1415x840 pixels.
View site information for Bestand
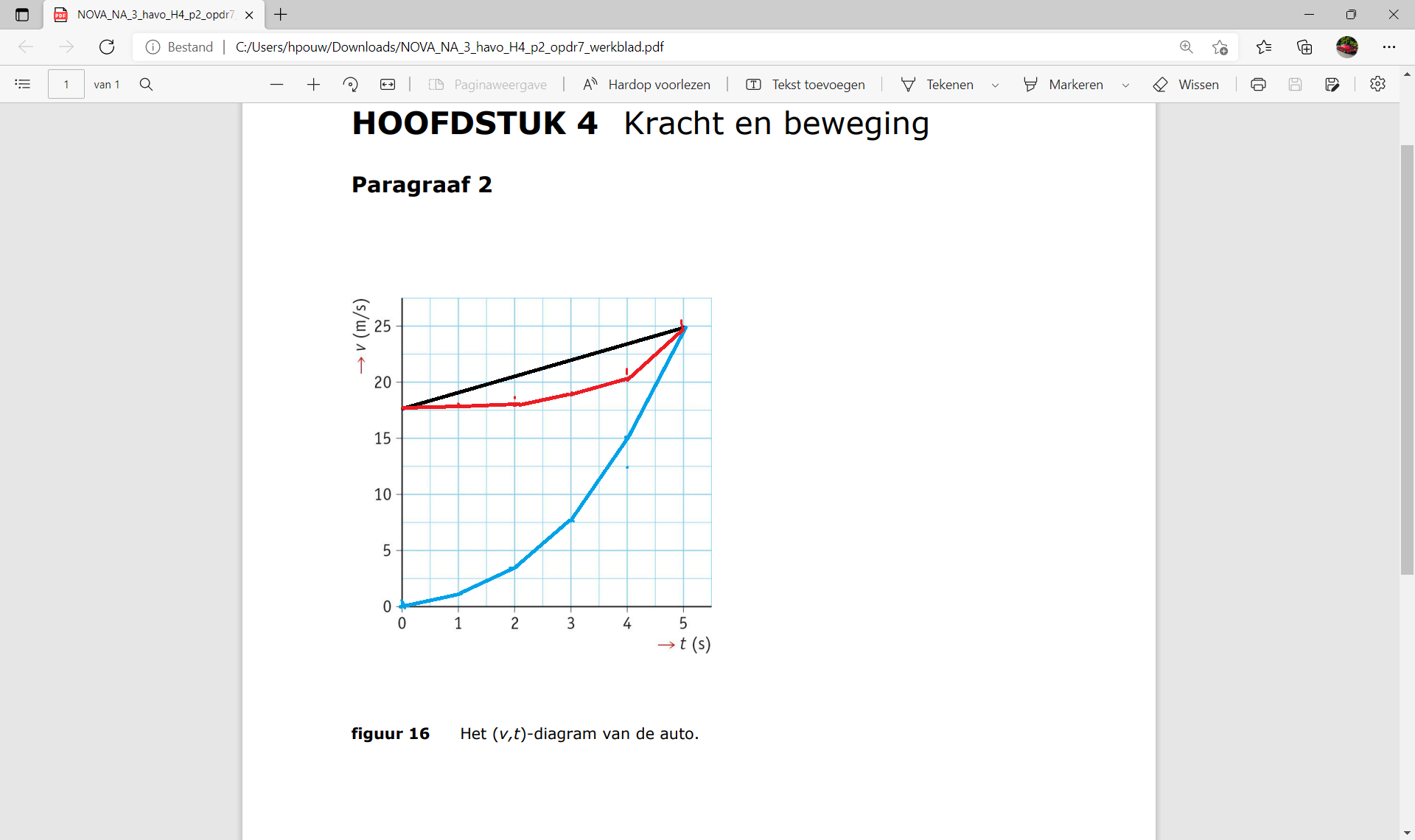180,47
